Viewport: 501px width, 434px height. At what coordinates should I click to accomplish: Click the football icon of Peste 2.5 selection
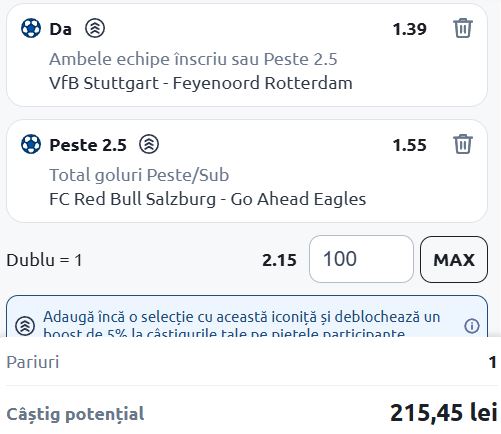coord(31,144)
